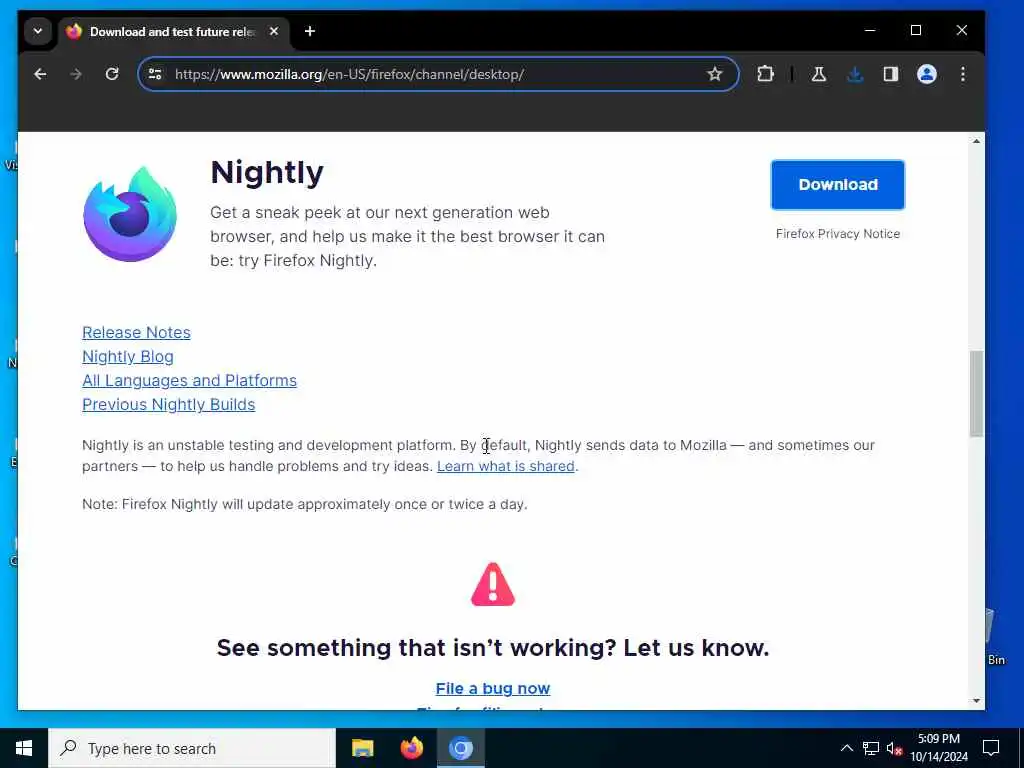Image resolution: width=1024 pixels, height=768 pixels.
Task: Switch to Chromium in the taskbar
Action: coord(460,748)
